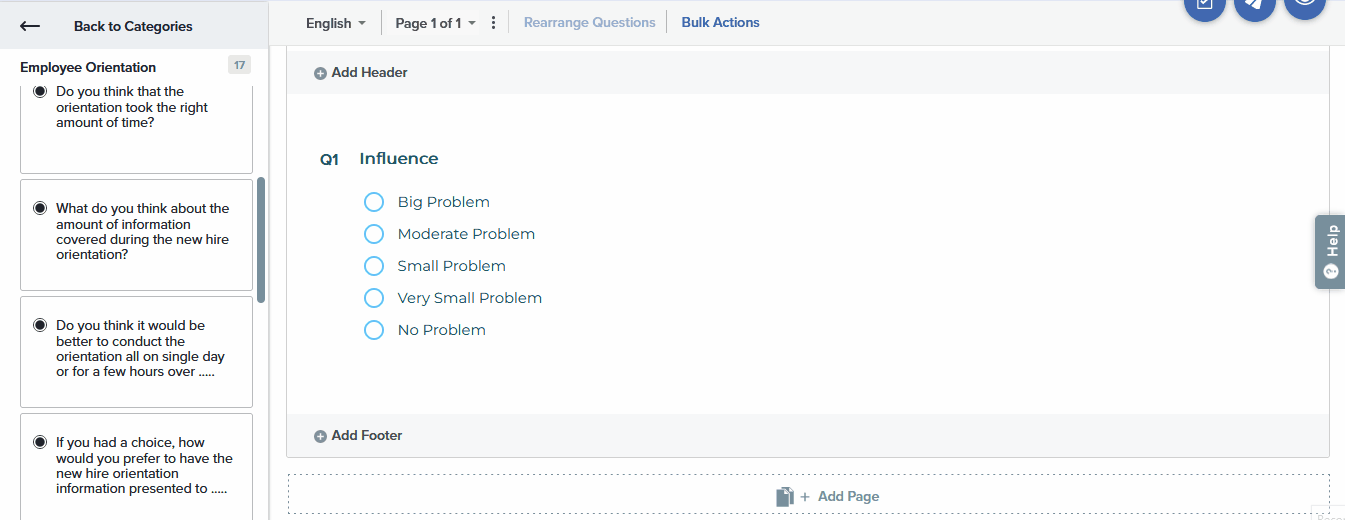Go Back to Categories
The width and height of the screenshot is (1345, 520).
click(x=133, y=26)
